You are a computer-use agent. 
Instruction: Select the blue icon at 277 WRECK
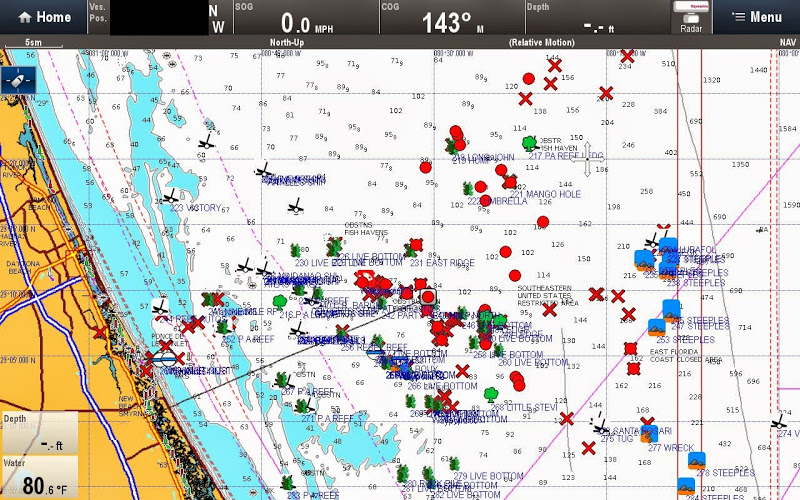(x=649, y=433)
